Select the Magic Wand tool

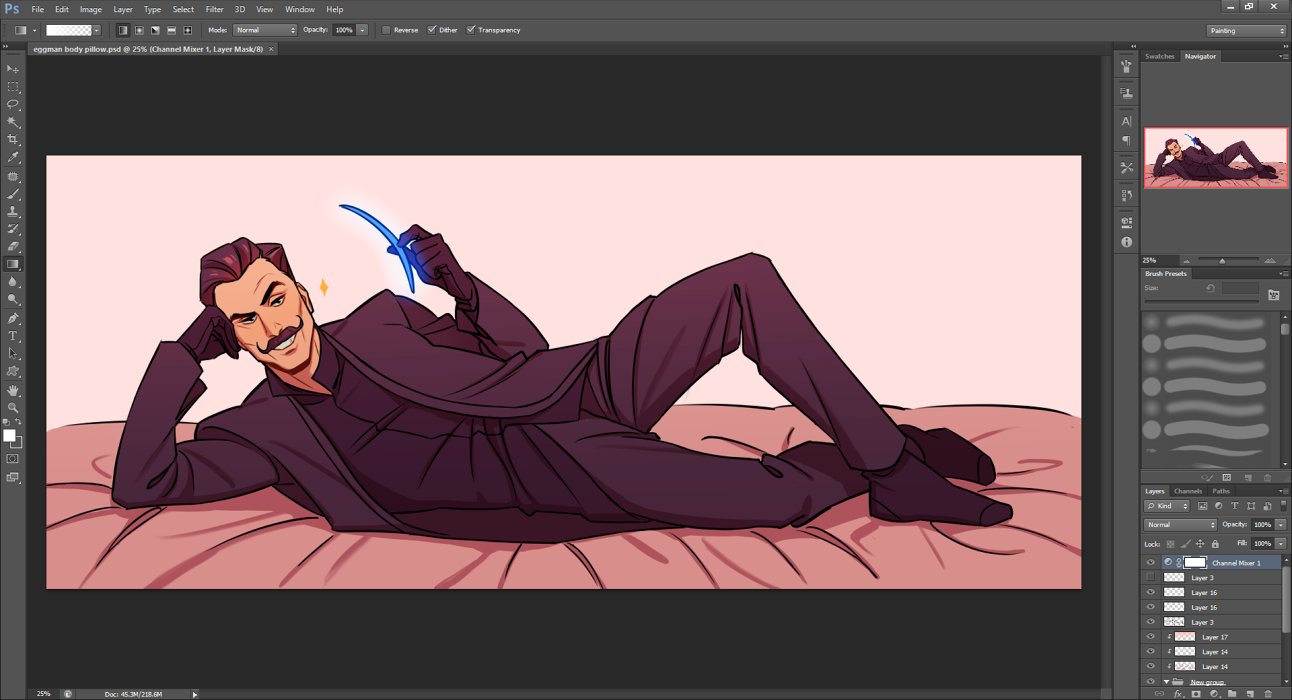13,122
